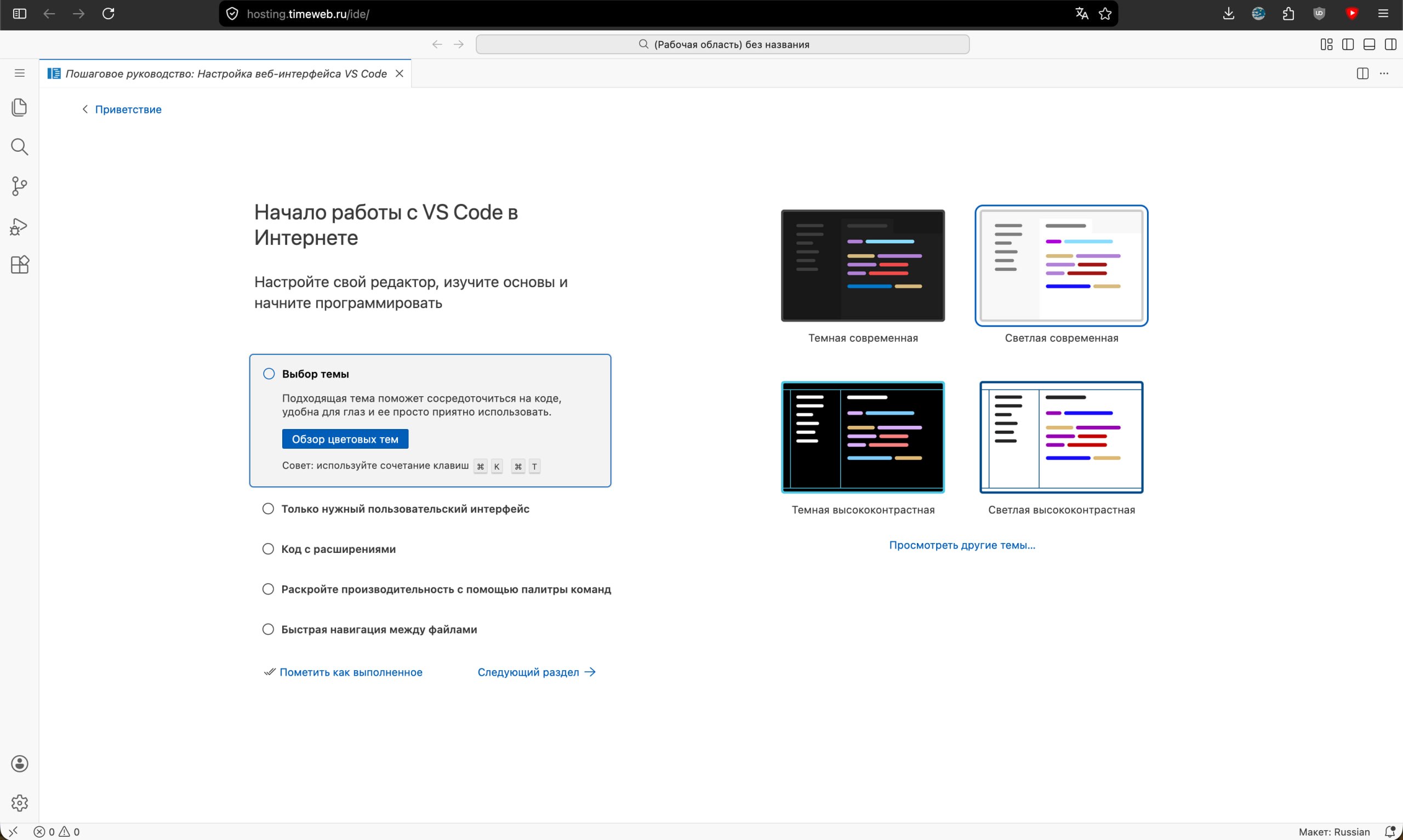Image resolution: width=1403 pixels, height=840 pixels.
Task: Open the Manage settings gear
Action: pyautogui.click(x=19, y=802)
